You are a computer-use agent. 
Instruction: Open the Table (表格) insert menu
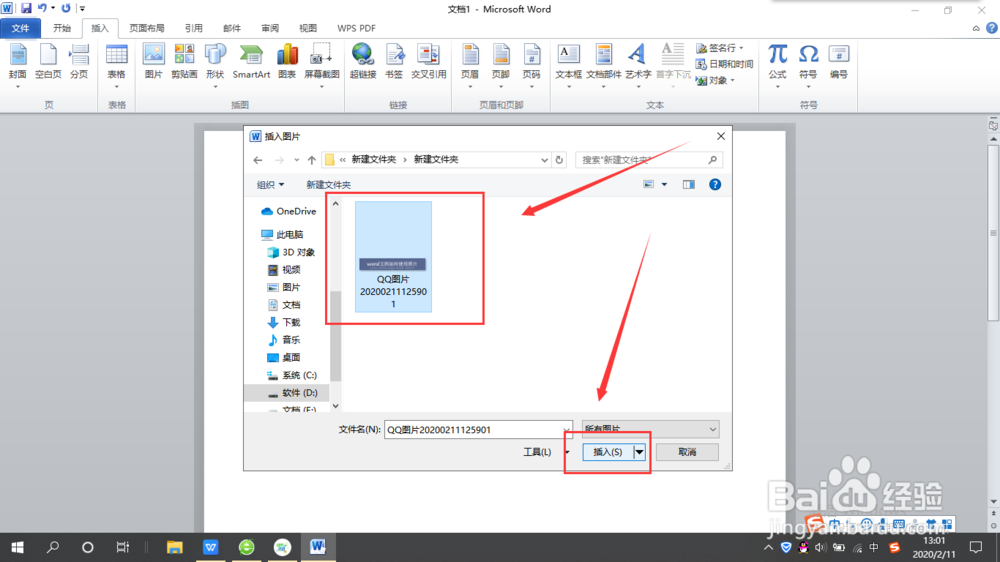[x=117, y=63]
